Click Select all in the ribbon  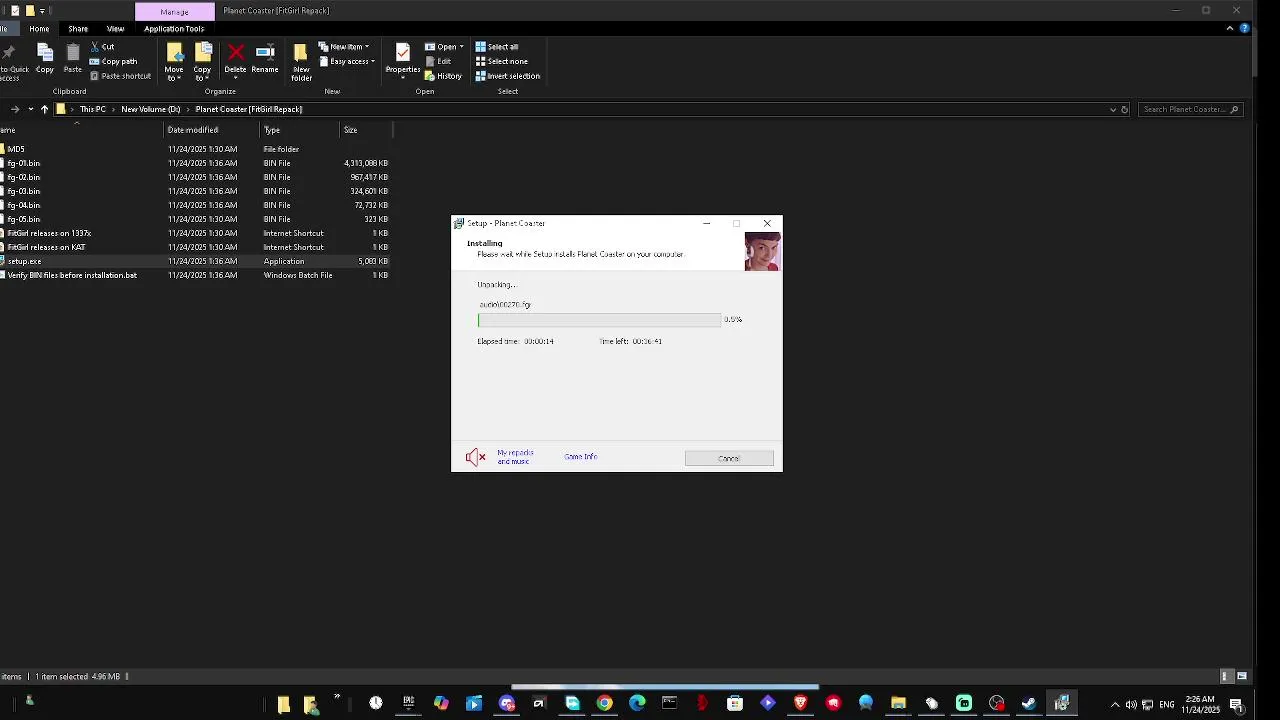point(497,47)
